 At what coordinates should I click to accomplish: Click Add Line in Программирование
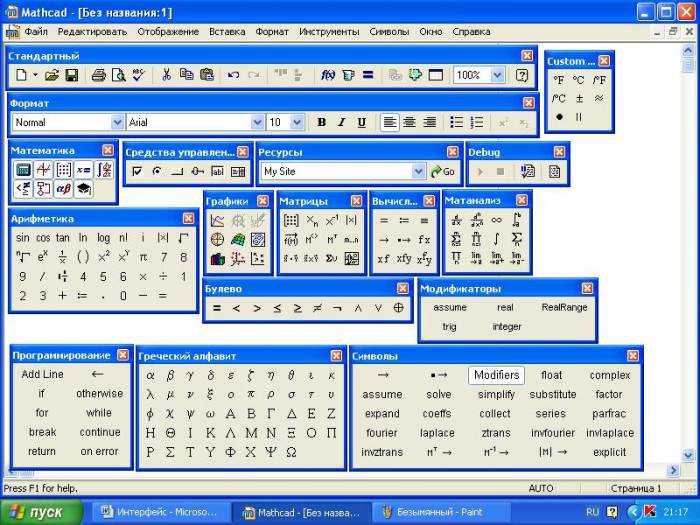pyautogui.click(x=42, y=374)
